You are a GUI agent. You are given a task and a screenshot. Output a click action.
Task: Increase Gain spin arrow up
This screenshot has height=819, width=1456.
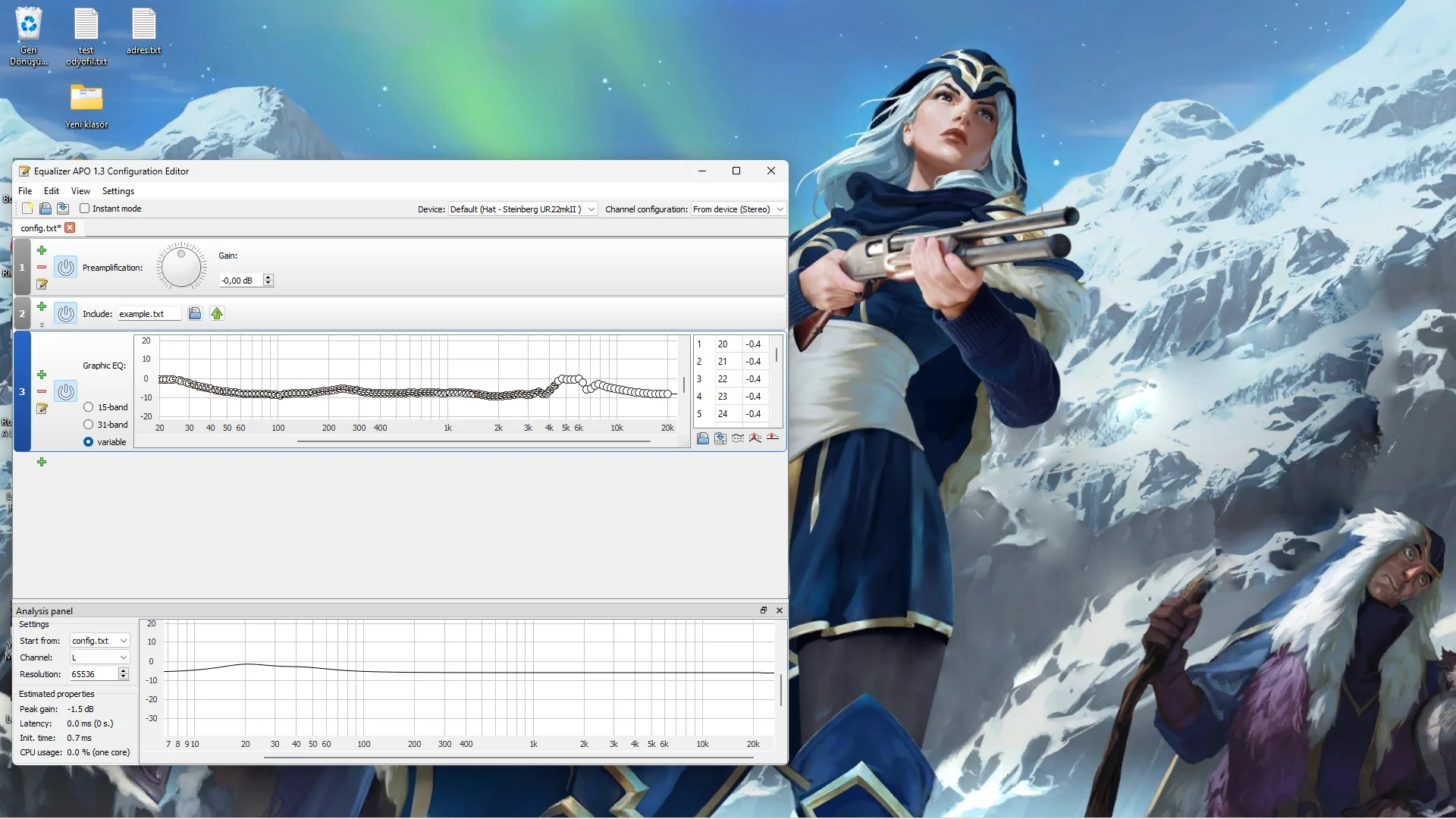coord(268,278)
